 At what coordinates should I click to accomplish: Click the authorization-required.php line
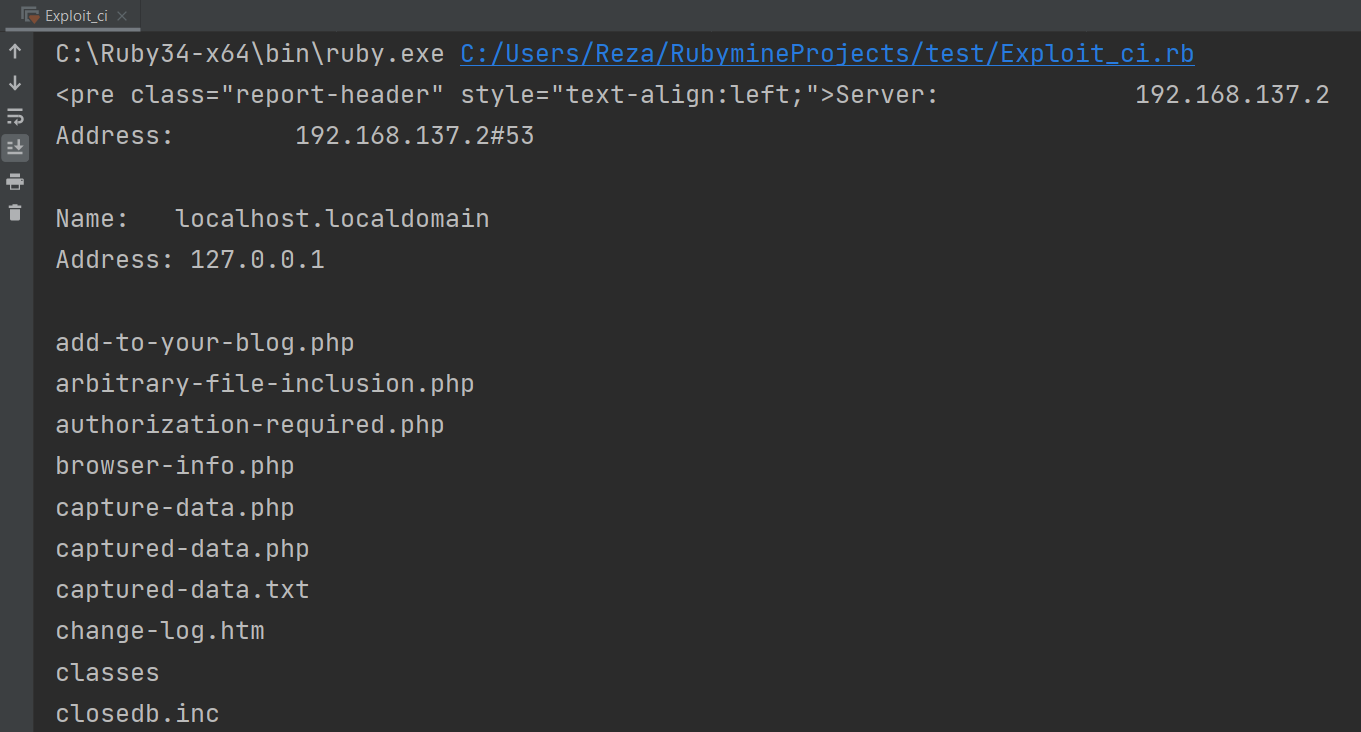[250, 425]
